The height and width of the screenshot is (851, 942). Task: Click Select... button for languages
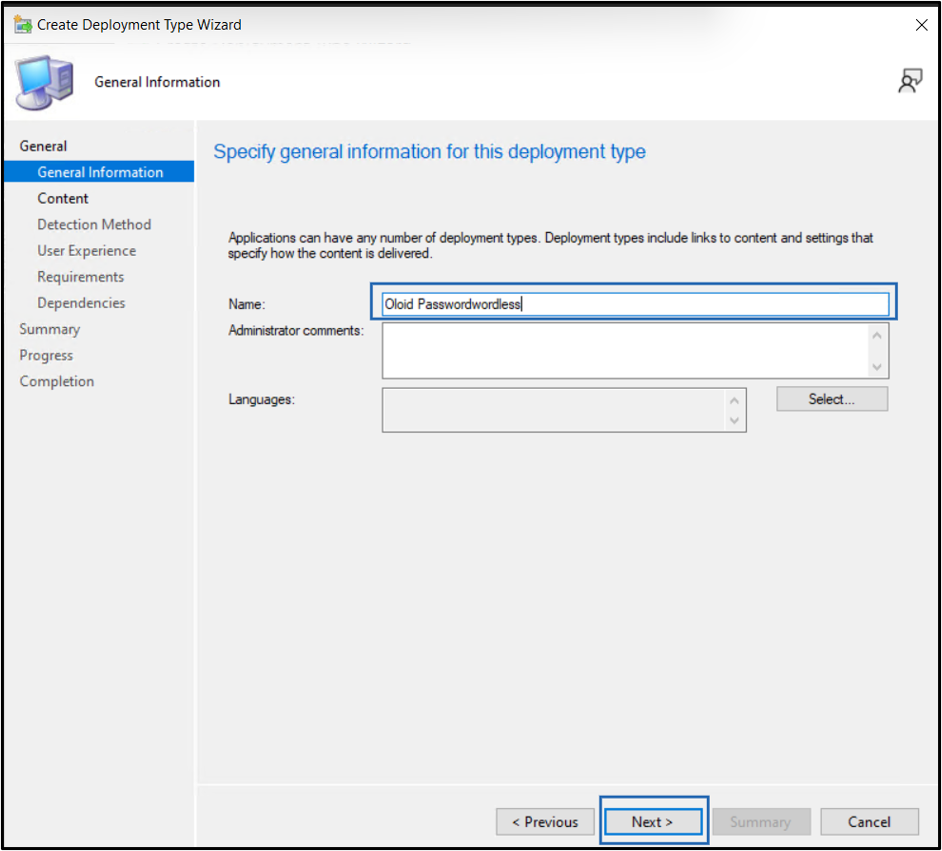click(x=831, y=399)
